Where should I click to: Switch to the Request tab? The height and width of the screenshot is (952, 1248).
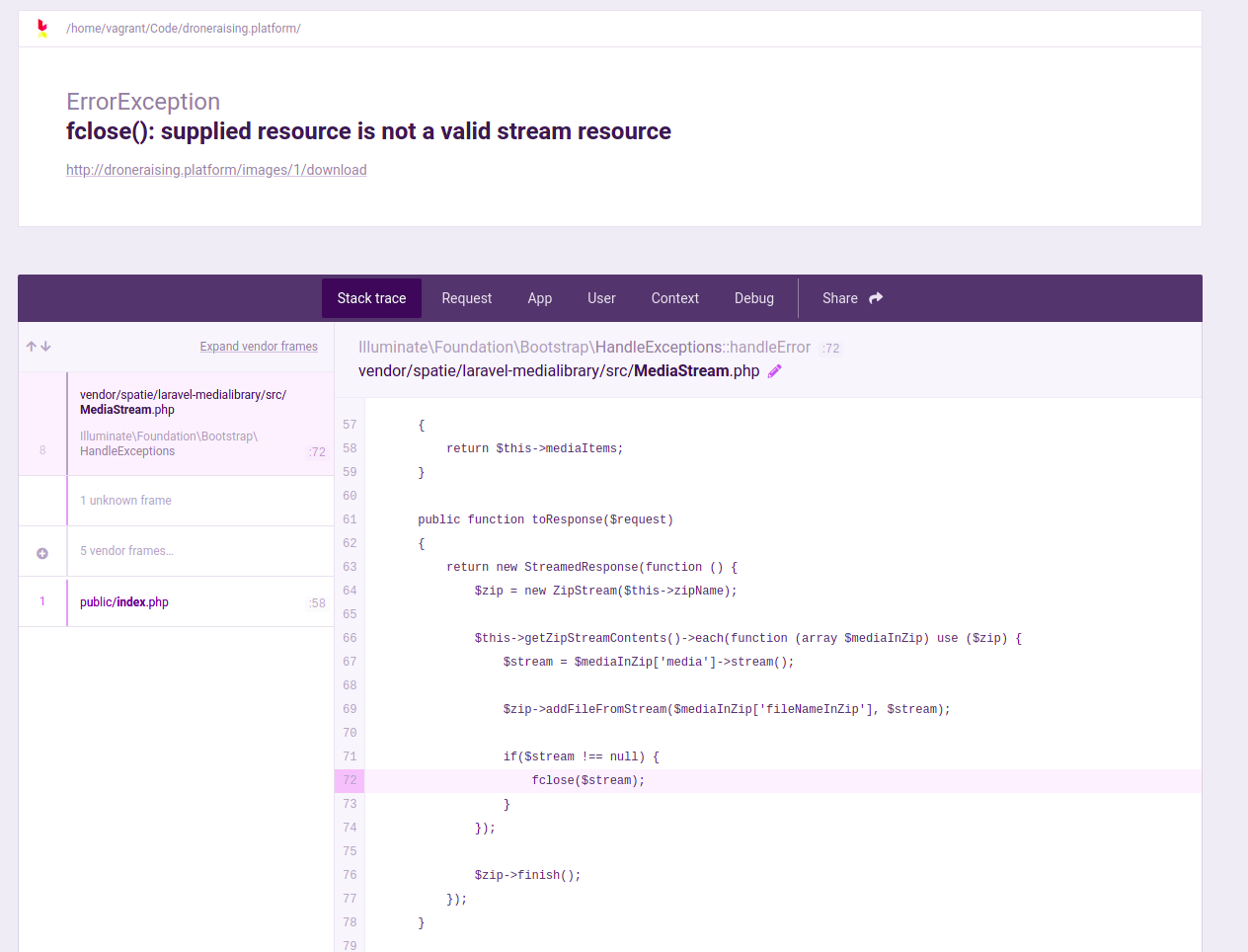[466, 298]
